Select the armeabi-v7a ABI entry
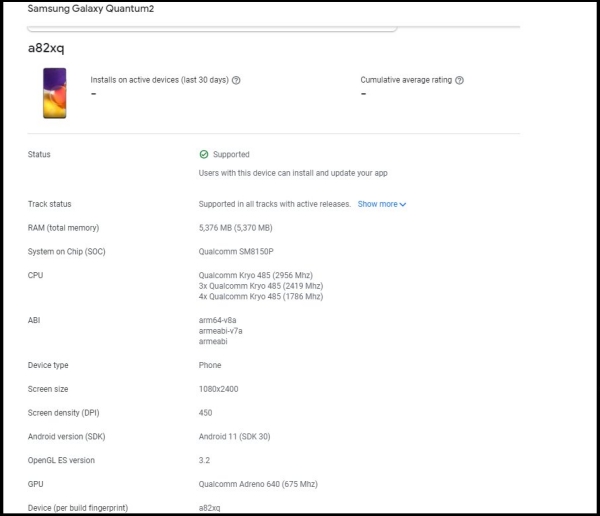The width and height of the screenshot is (600, 516). (220, 331)
